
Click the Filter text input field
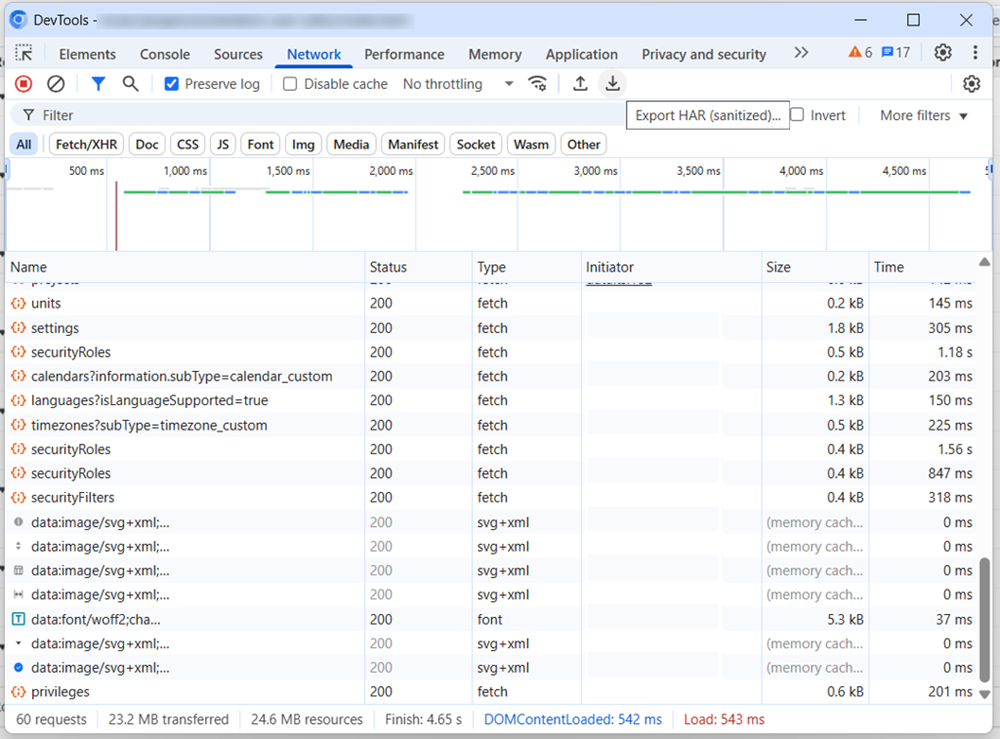[300, 115]
